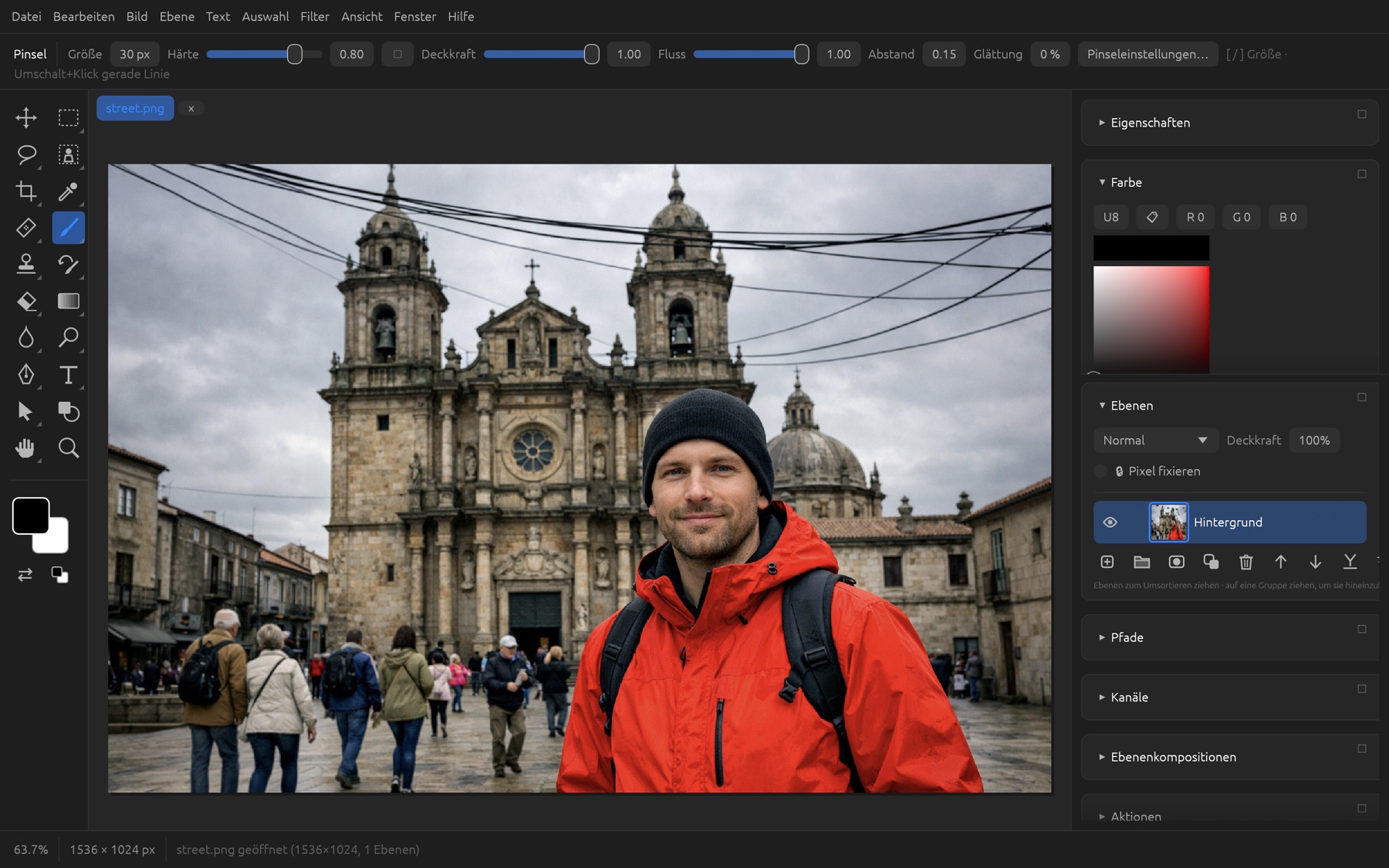Close the street.png document tab
The image size is (1389, 868).
(191, 109)
